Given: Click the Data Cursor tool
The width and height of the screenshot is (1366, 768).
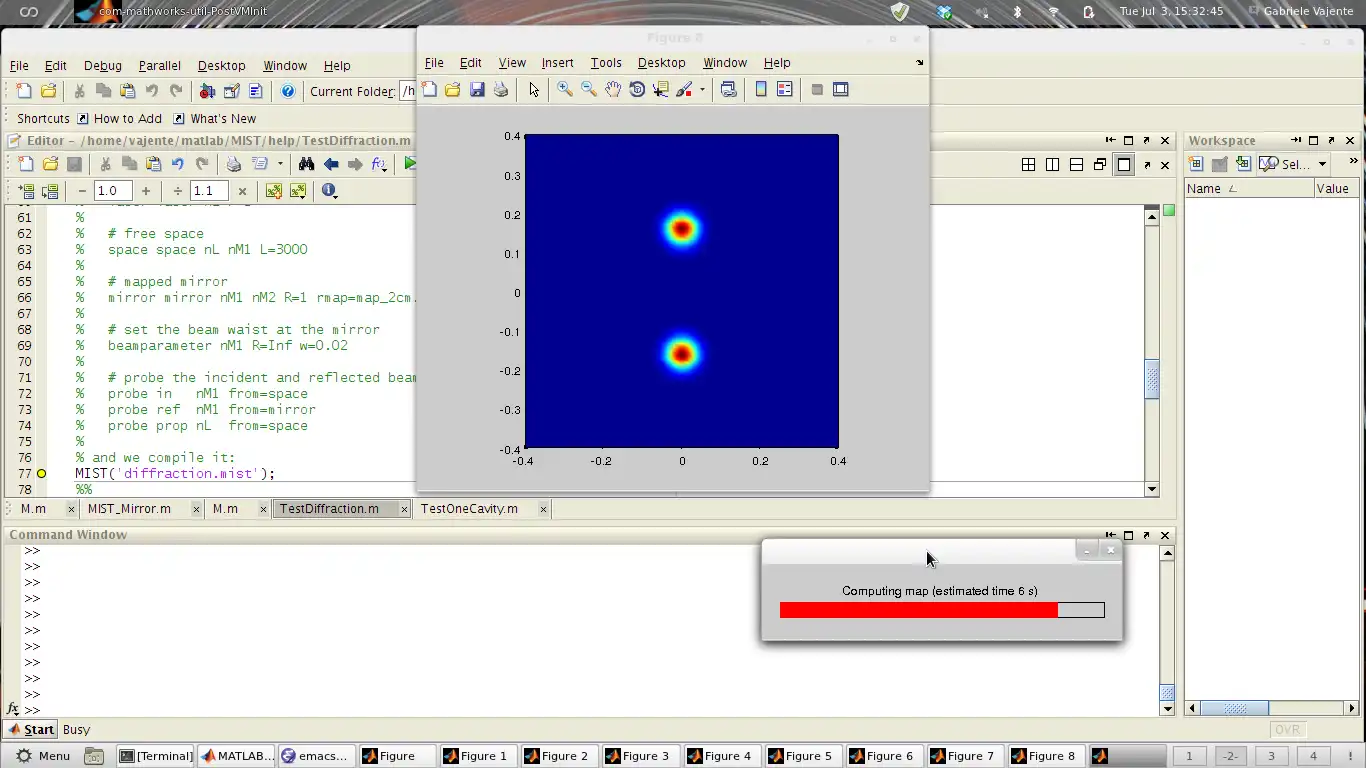Looking at the screenshot, I should click(x=660, y=90).
